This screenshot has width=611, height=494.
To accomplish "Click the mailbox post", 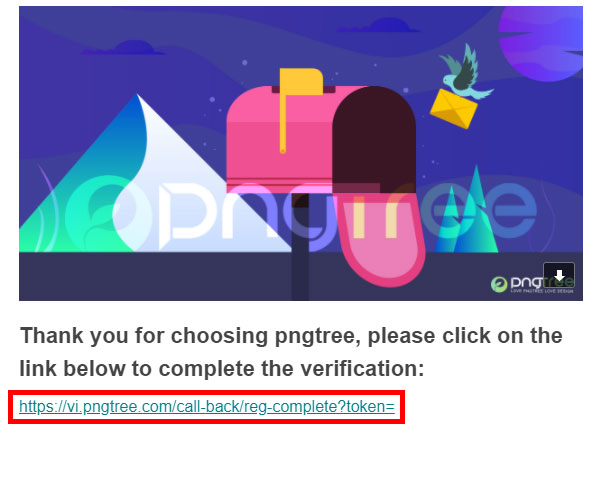I will pos(300,247).
